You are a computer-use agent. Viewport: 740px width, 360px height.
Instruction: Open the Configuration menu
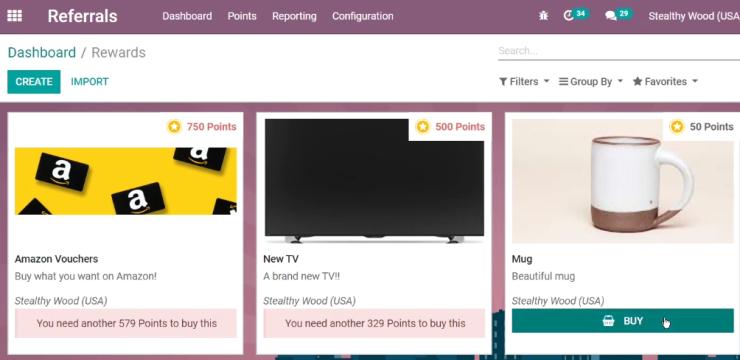point(362,16)
